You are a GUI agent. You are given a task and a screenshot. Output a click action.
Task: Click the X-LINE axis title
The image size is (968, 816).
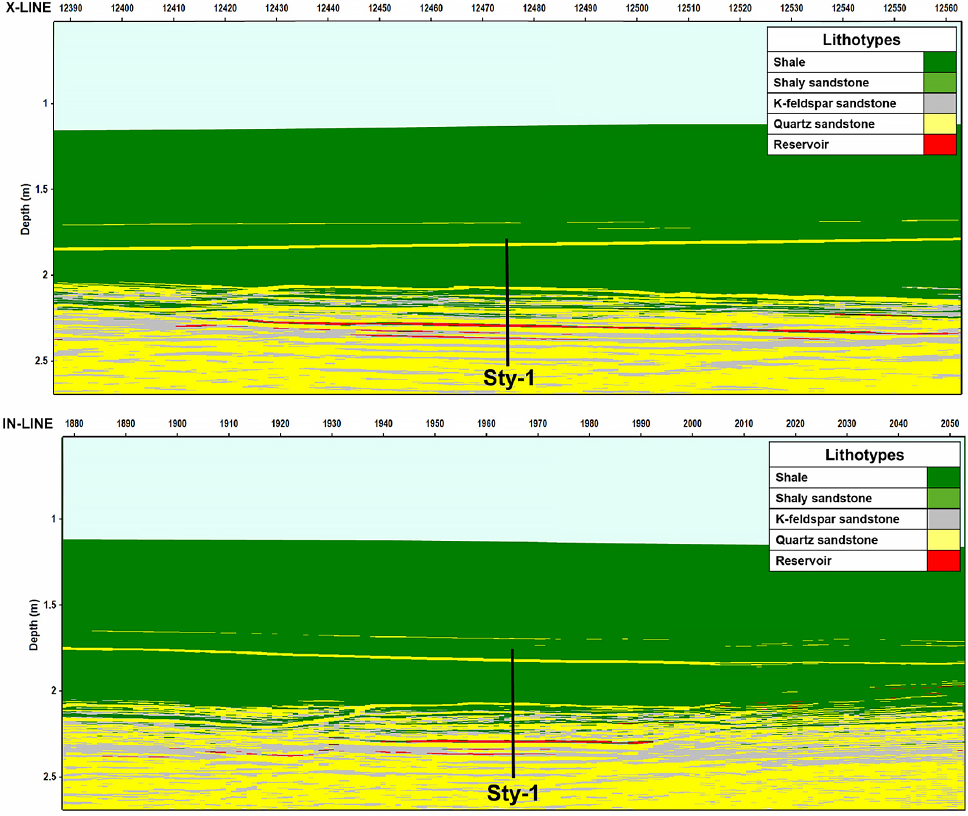29,7
